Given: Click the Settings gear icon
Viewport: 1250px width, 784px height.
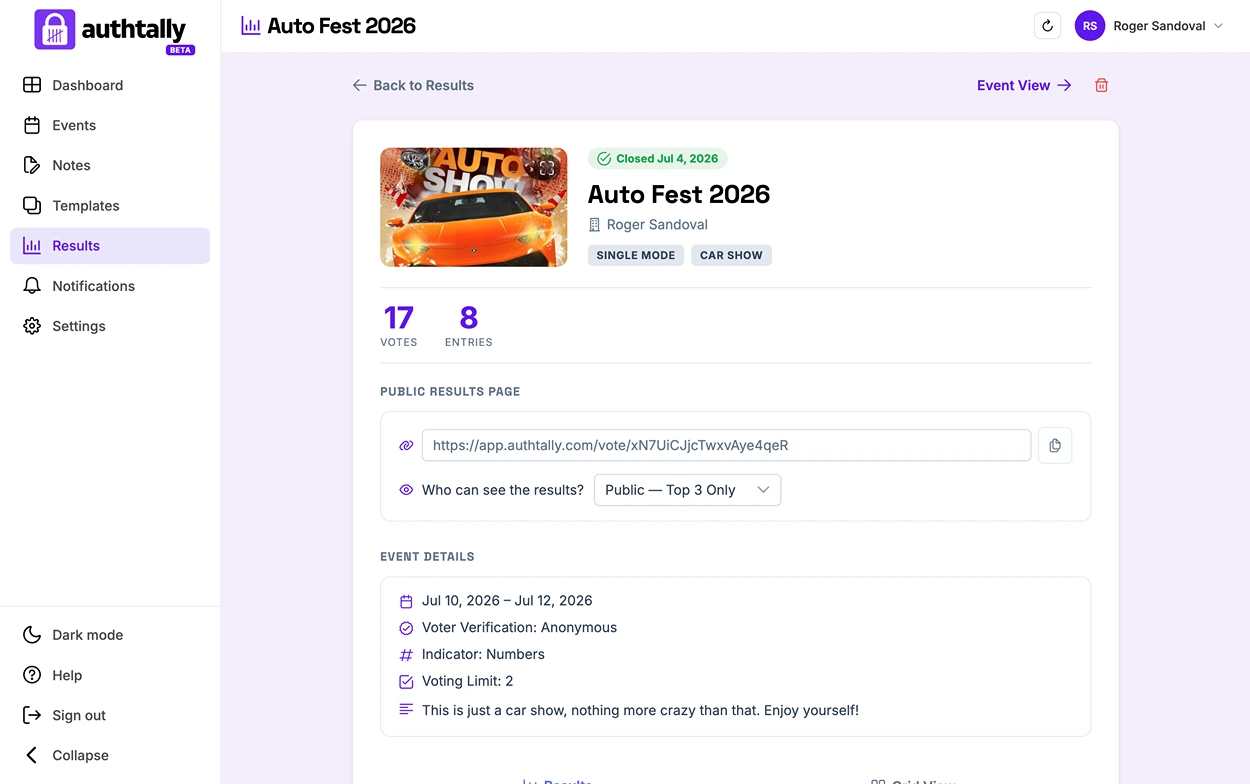Looking at the screenshot, I should click(x=32, y=326).
